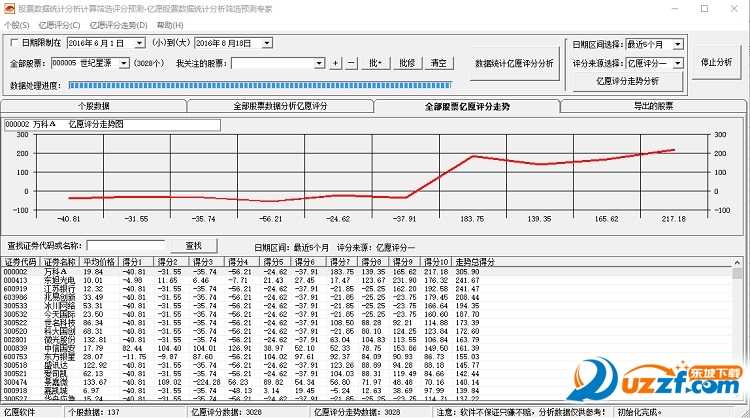Sort by 平均价格 column header
The image size is (750, 418).
[x=99, y=262]
